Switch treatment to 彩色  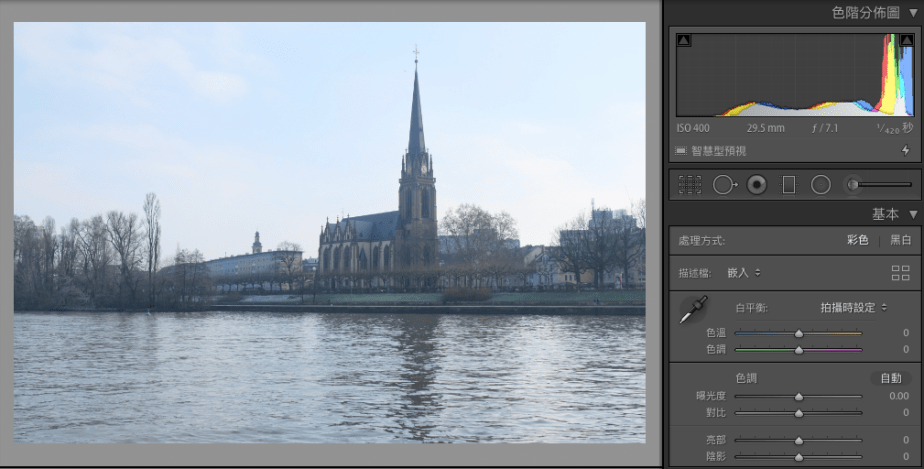[858, 240]
